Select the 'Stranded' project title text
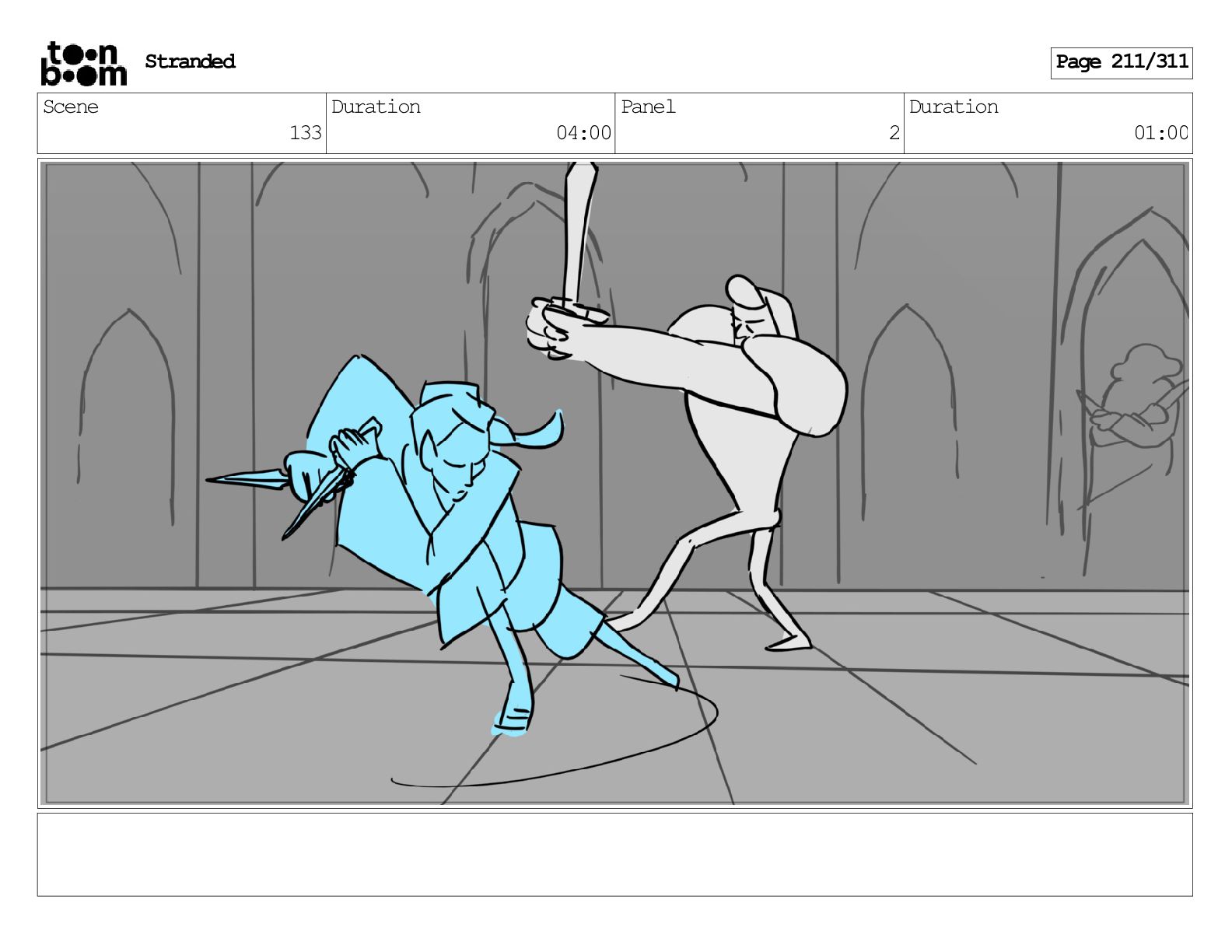 pos(190,61)
